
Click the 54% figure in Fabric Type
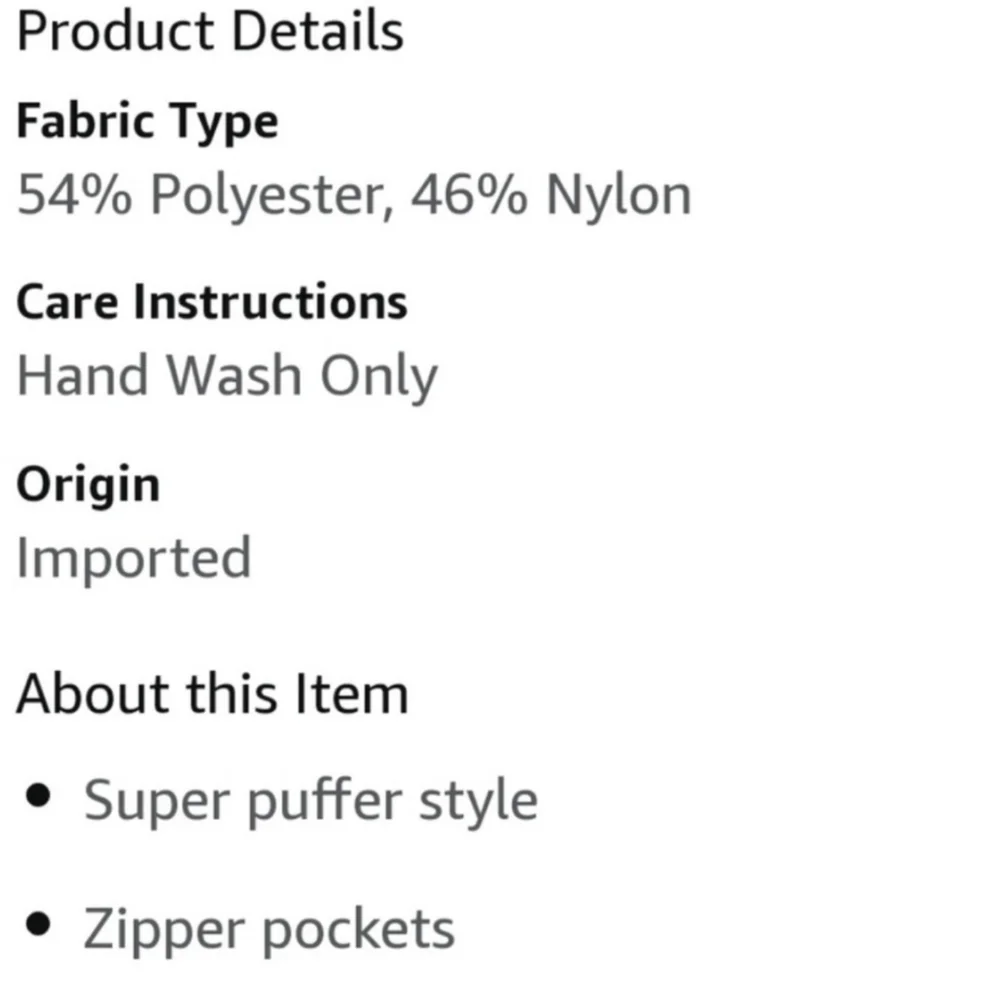pos(75,195)
